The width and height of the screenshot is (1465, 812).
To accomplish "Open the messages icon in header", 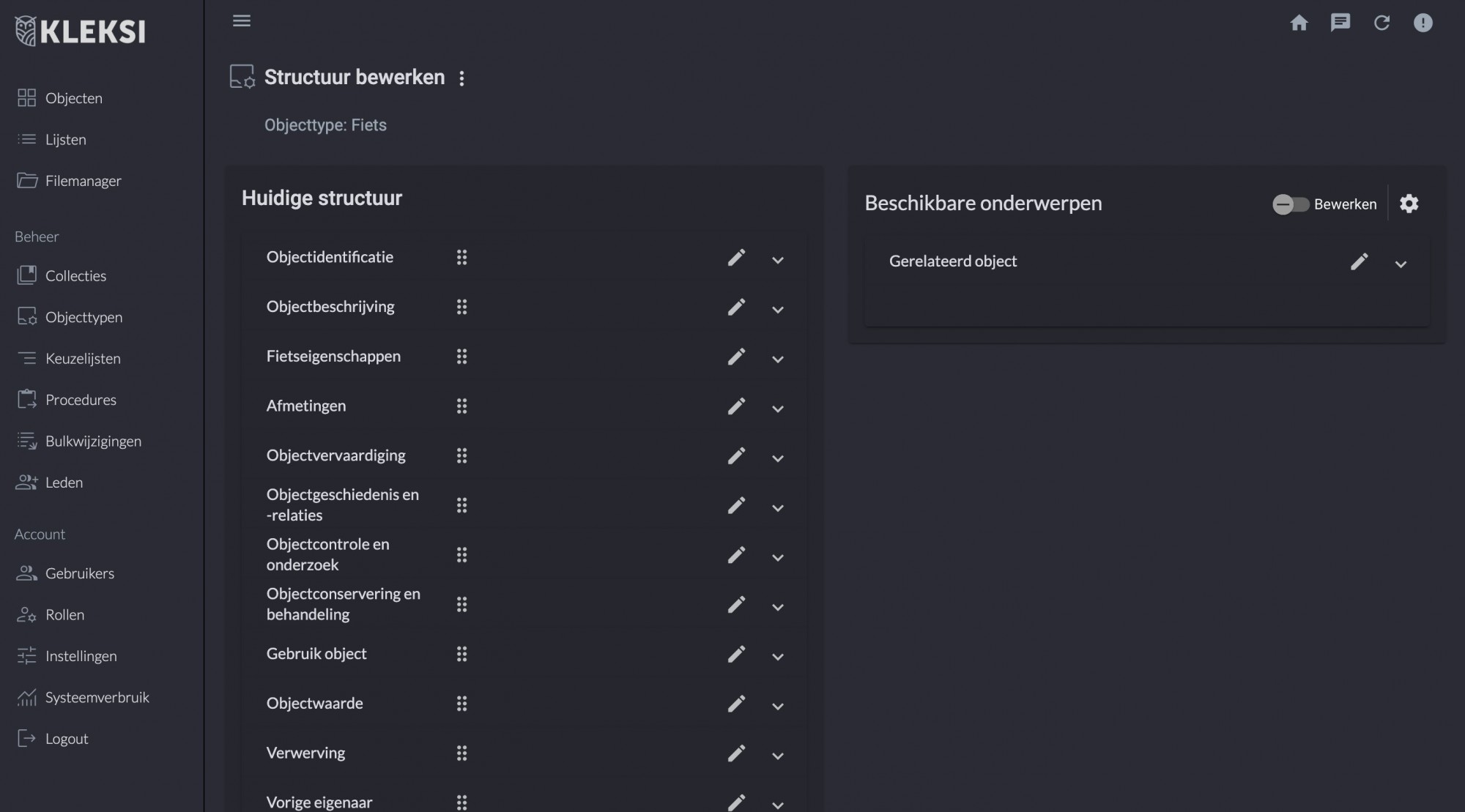I will [1340, 22].
